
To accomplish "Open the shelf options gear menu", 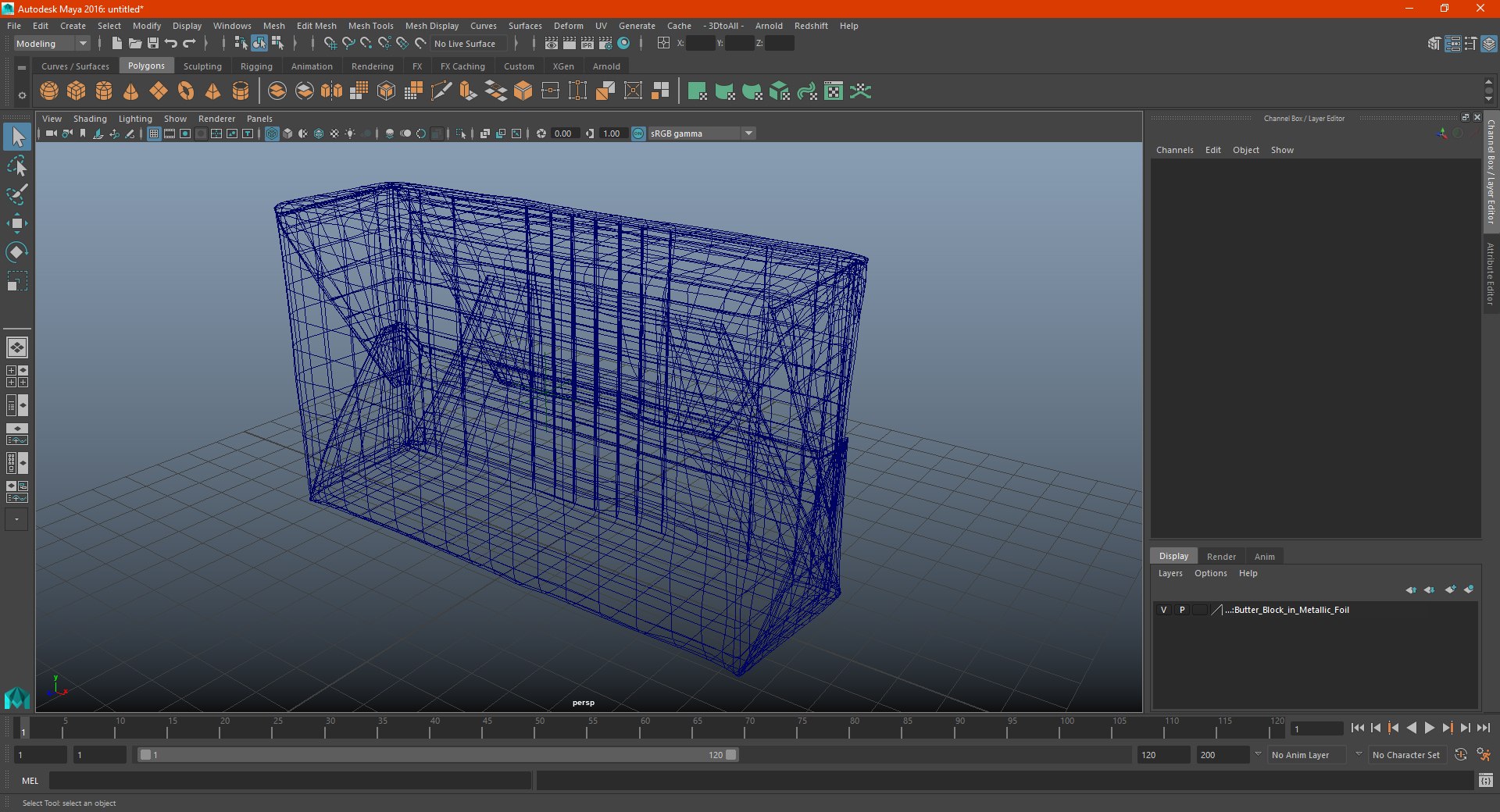I will pos(22,95).
